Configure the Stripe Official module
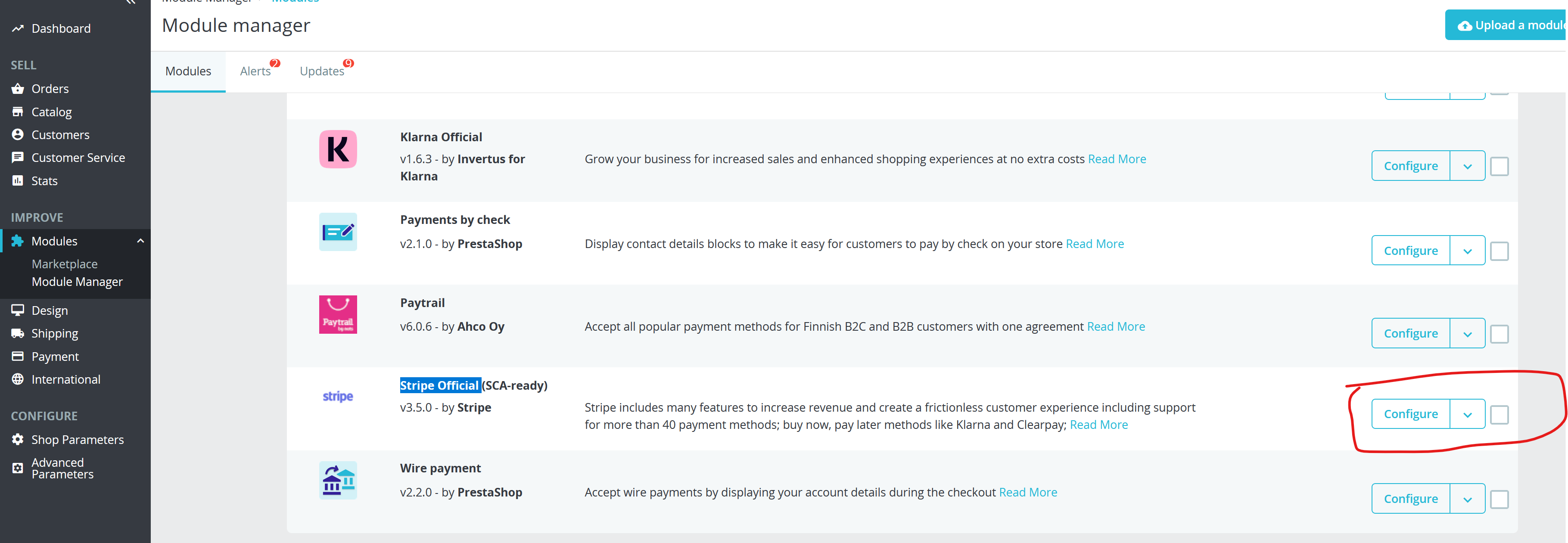The width and height of the screenshot is (1568, 543). (1411, 415)
